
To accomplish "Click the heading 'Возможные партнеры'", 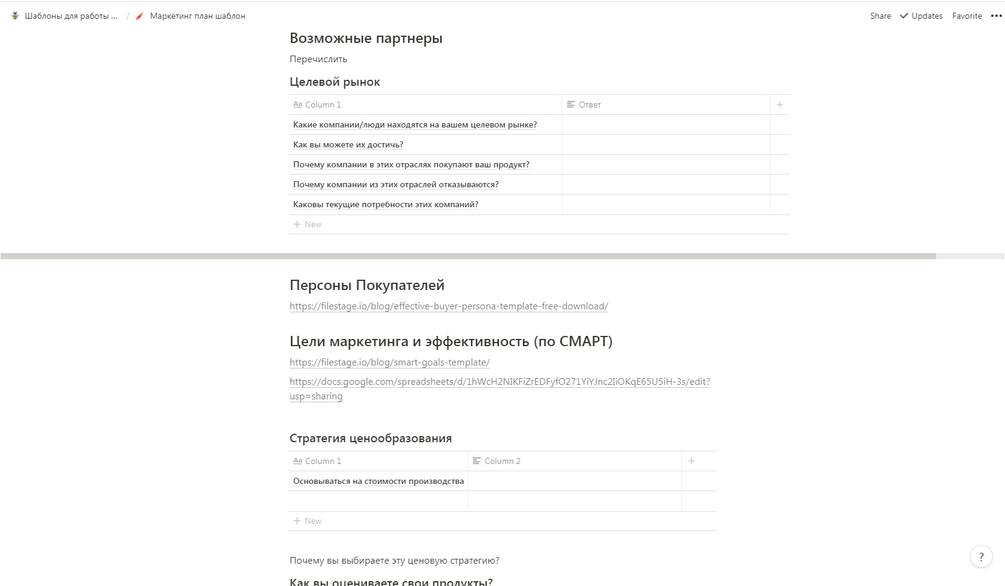I will pyautogui.click(x=366, y=38).
